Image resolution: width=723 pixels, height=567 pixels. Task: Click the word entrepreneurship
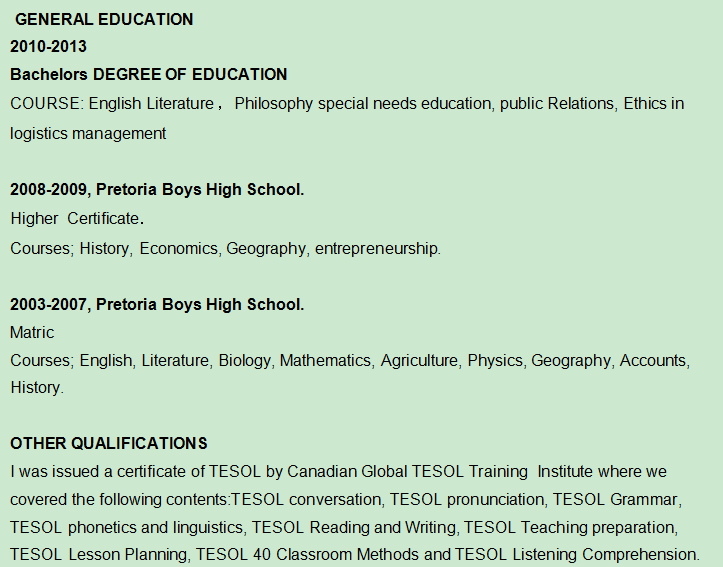pyautogui.click(x=376, y=248)
